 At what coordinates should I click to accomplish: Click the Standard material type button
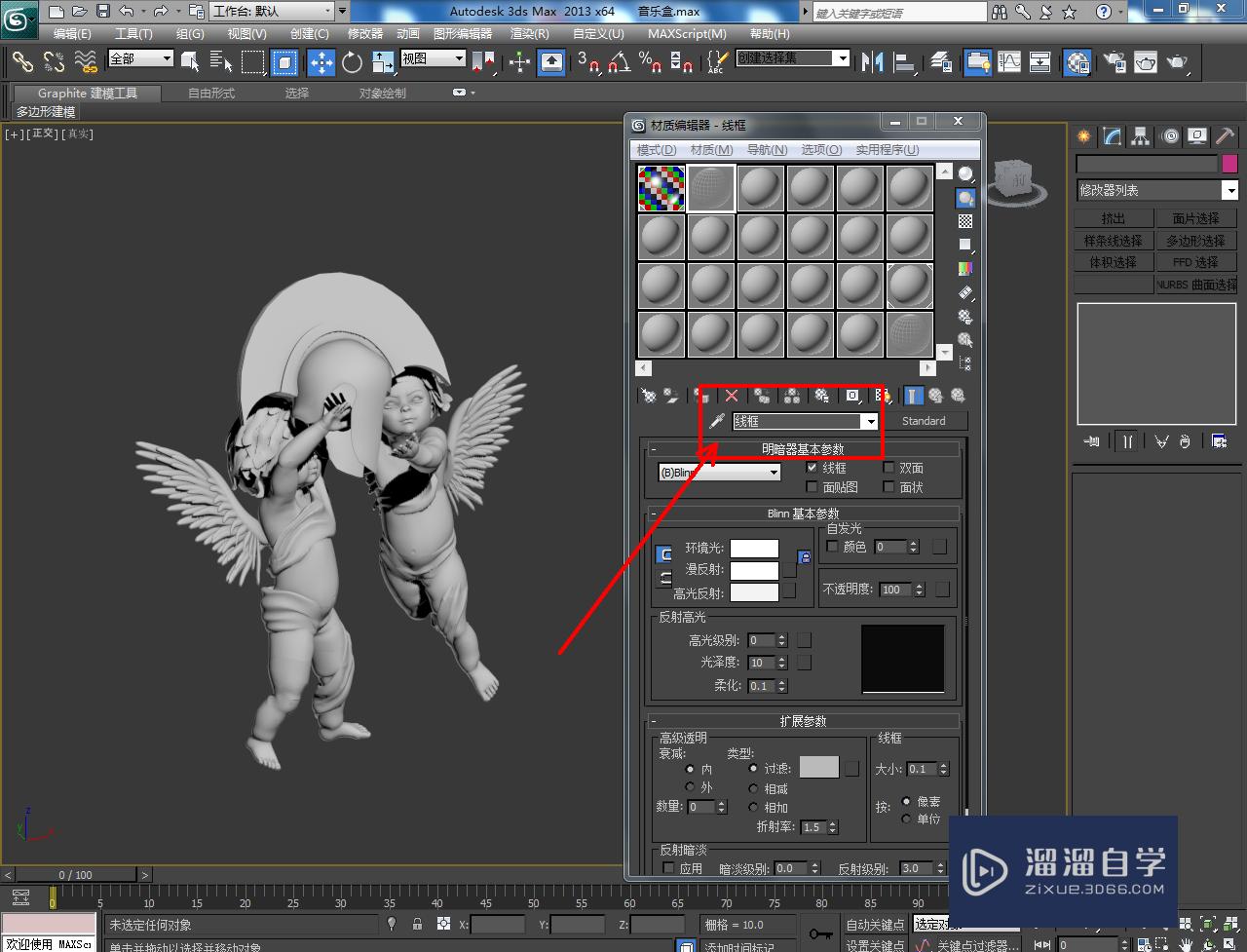(924, 421)
